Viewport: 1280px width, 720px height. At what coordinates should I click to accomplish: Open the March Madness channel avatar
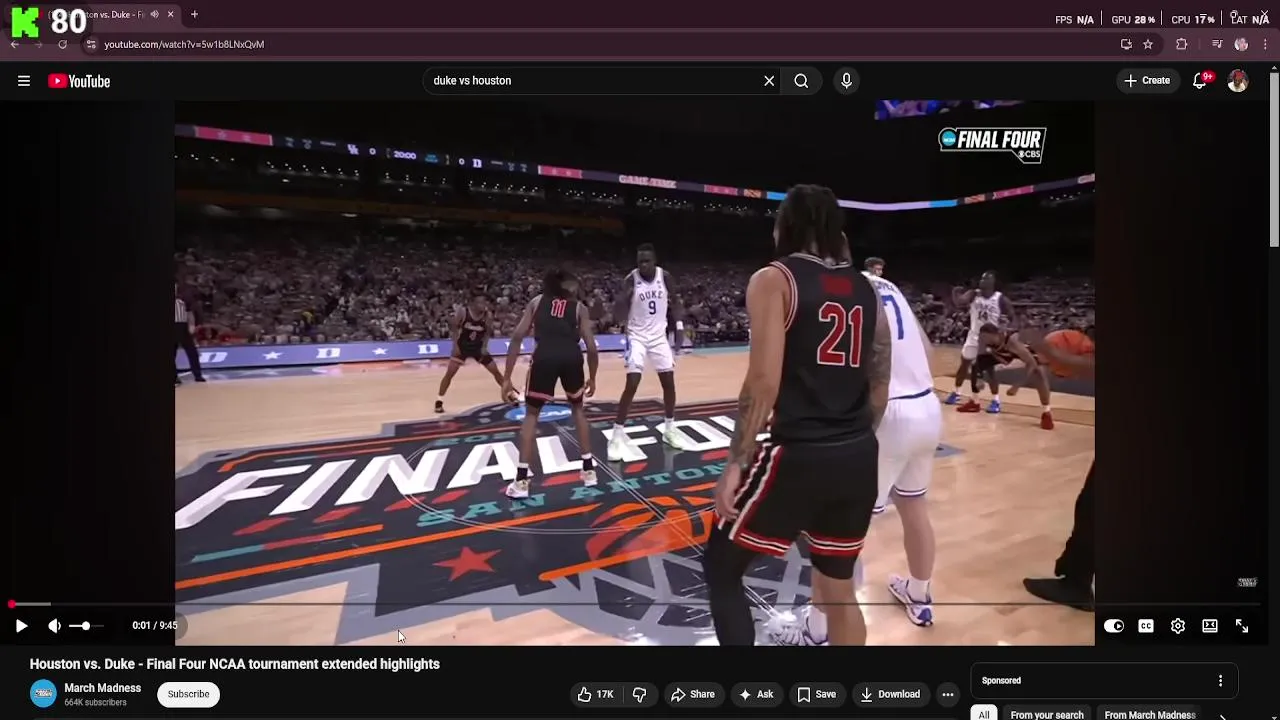[x=43, y=694]
